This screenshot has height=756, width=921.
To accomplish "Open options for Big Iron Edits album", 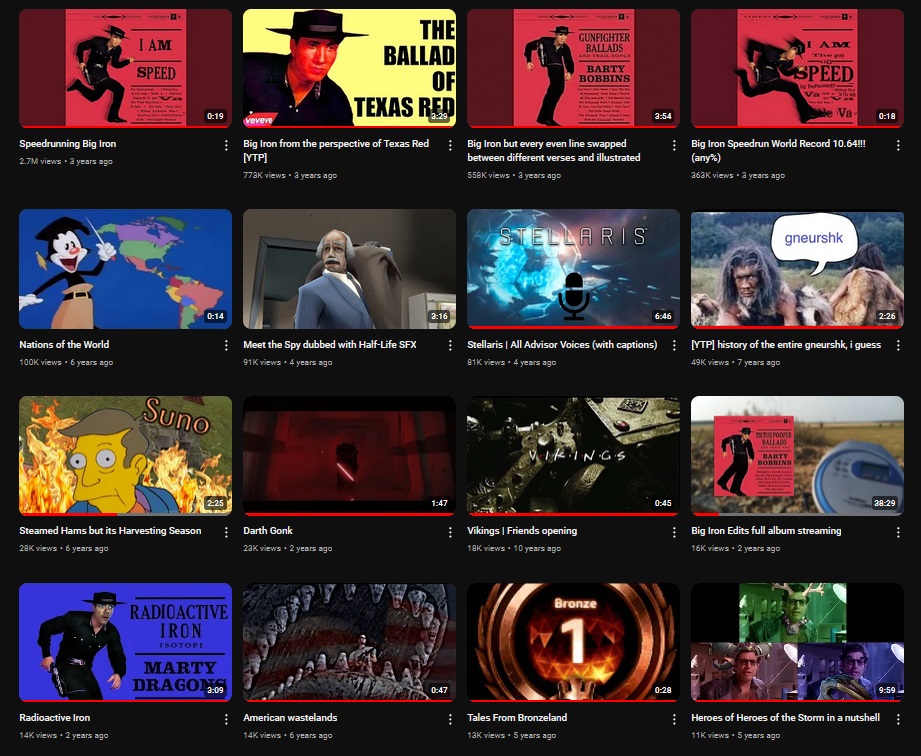I will [898, 532].
